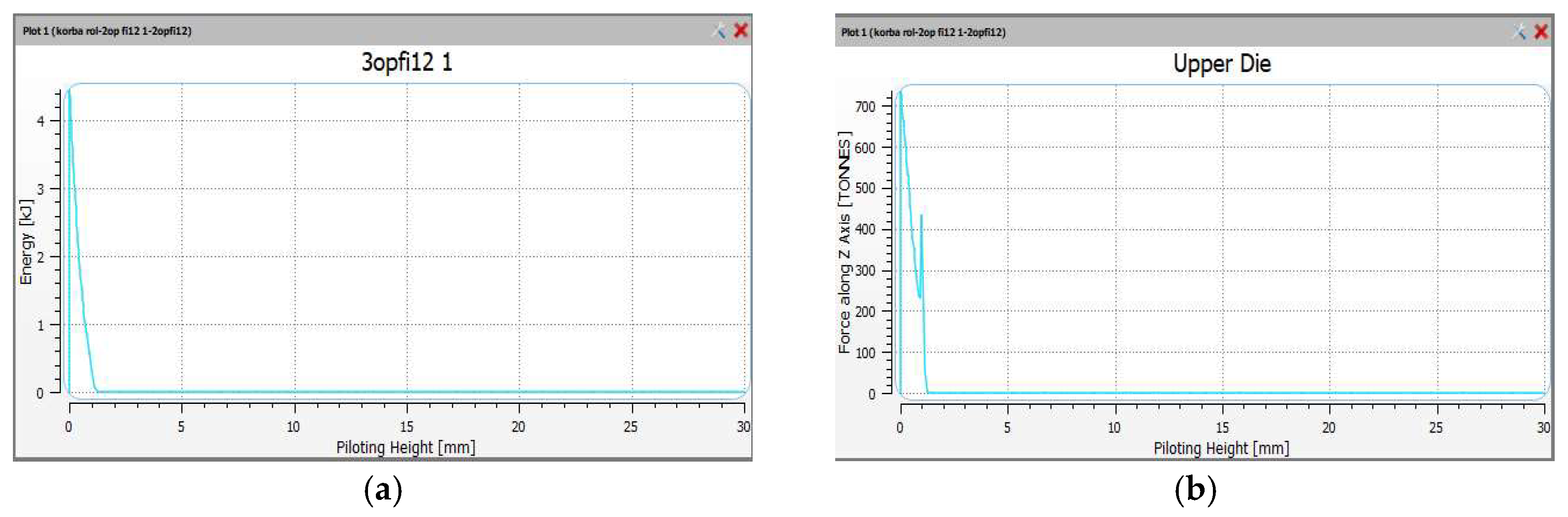Click 'Piloting Height [mm]' label in energy plot
The image size is (1568, 517).
[x=406, y=448]
